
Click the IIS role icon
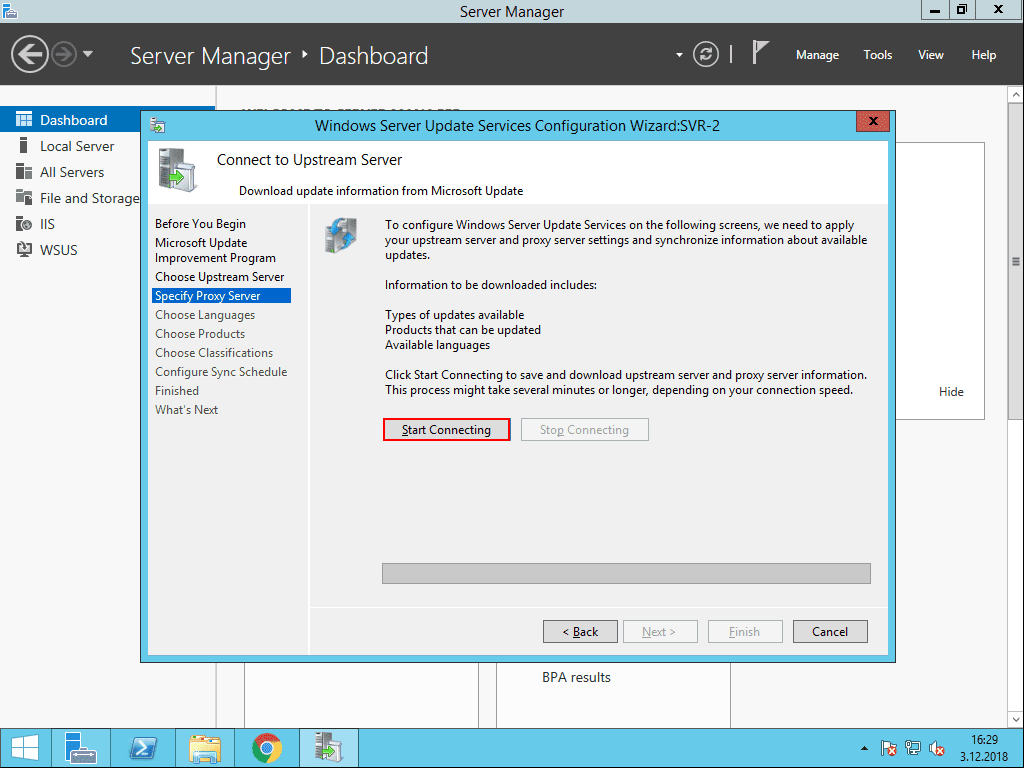click(24, 224)
